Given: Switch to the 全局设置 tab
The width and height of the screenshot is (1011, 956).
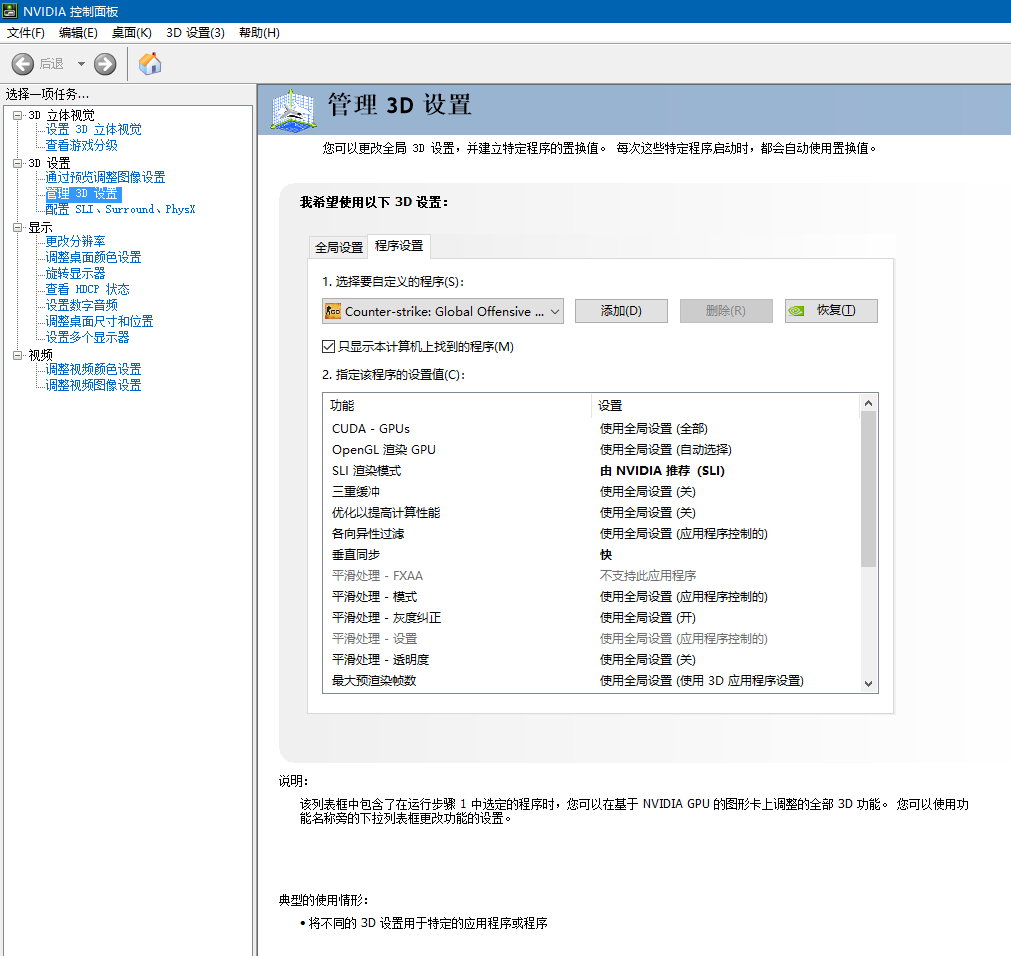Looking at the screenshot, I should click(x=339, y=248).
